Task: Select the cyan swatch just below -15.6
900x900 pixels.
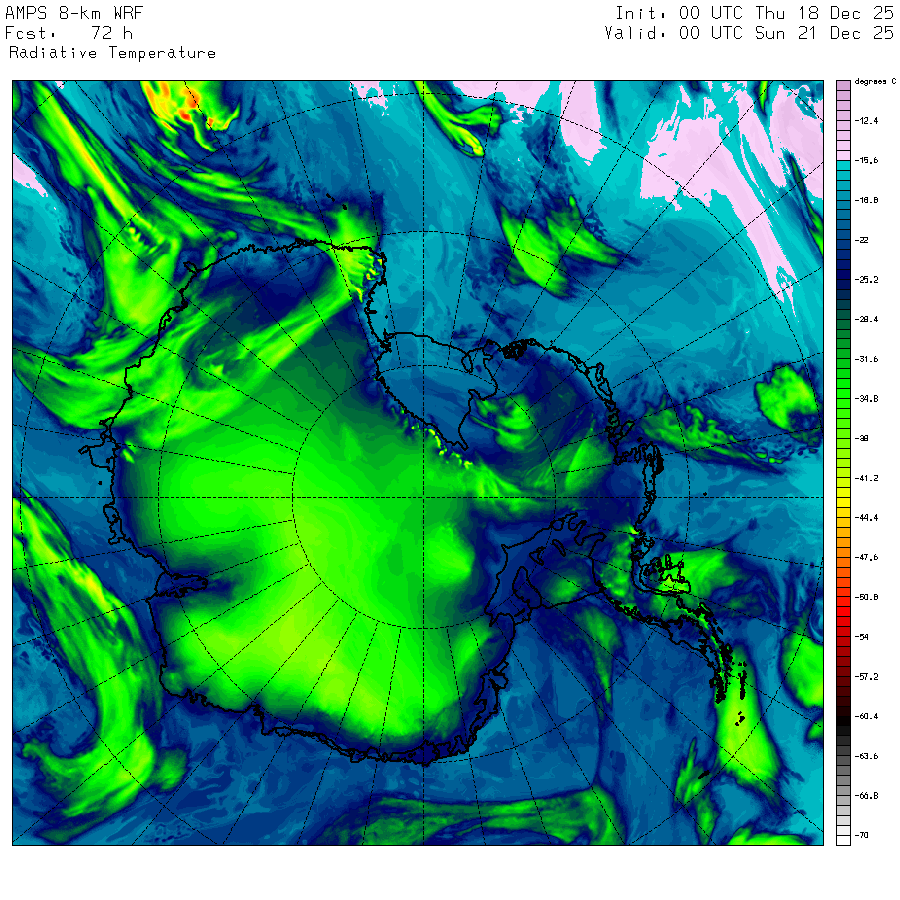Action: click(x=843, y=165)
